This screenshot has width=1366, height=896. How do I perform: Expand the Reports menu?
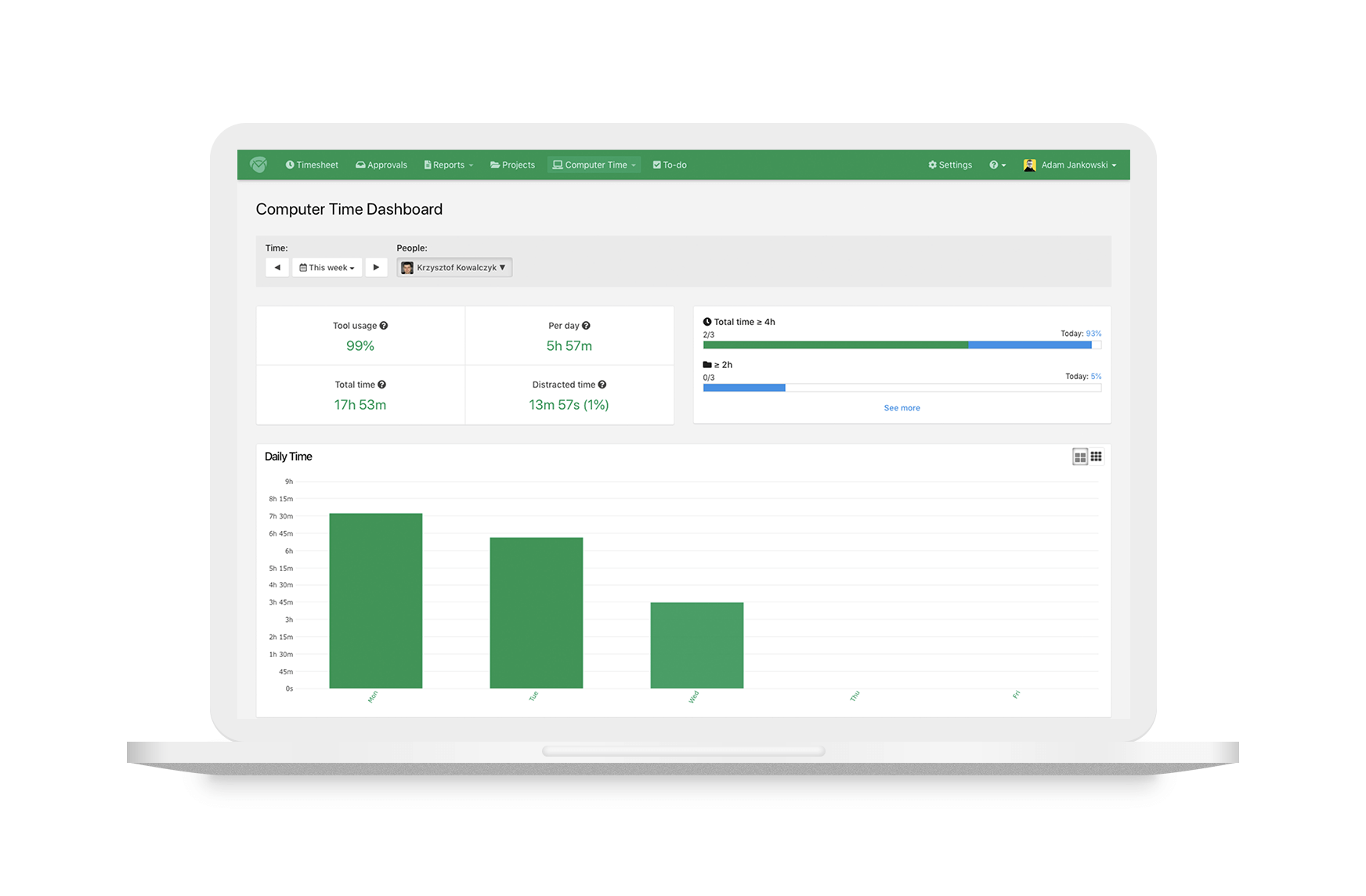(449, 165)
